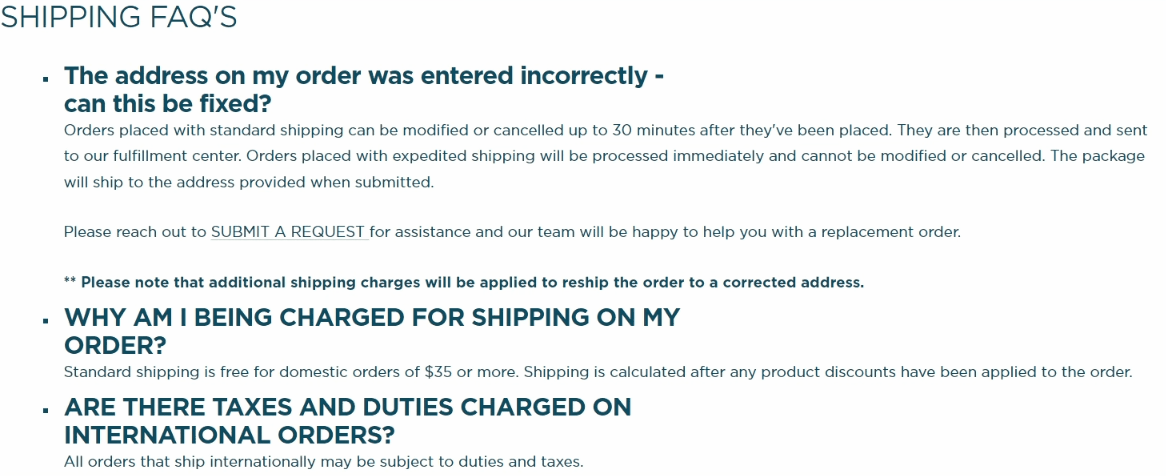The width and height of the screenshot is (1166, 476).
Task: Click the word 'ORDER?' in second question
Action: (x=115, y=345)
